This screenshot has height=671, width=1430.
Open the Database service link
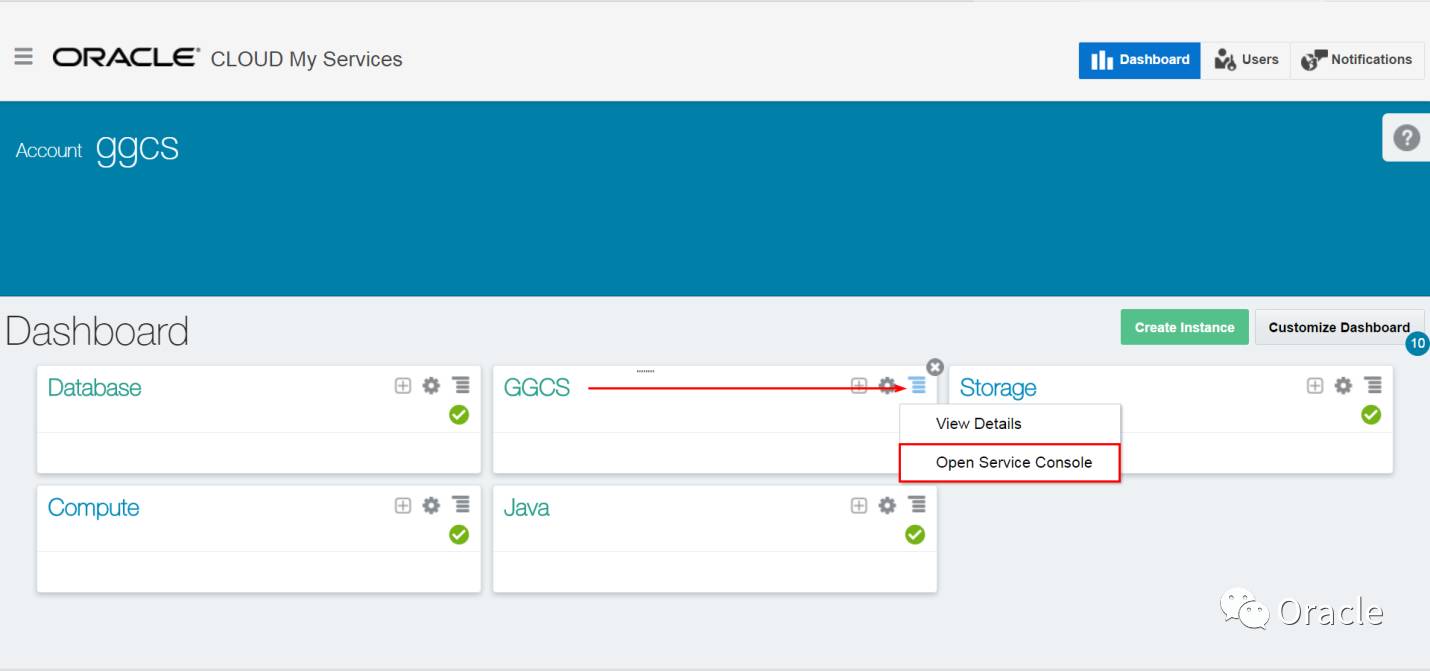pos(95,388)
